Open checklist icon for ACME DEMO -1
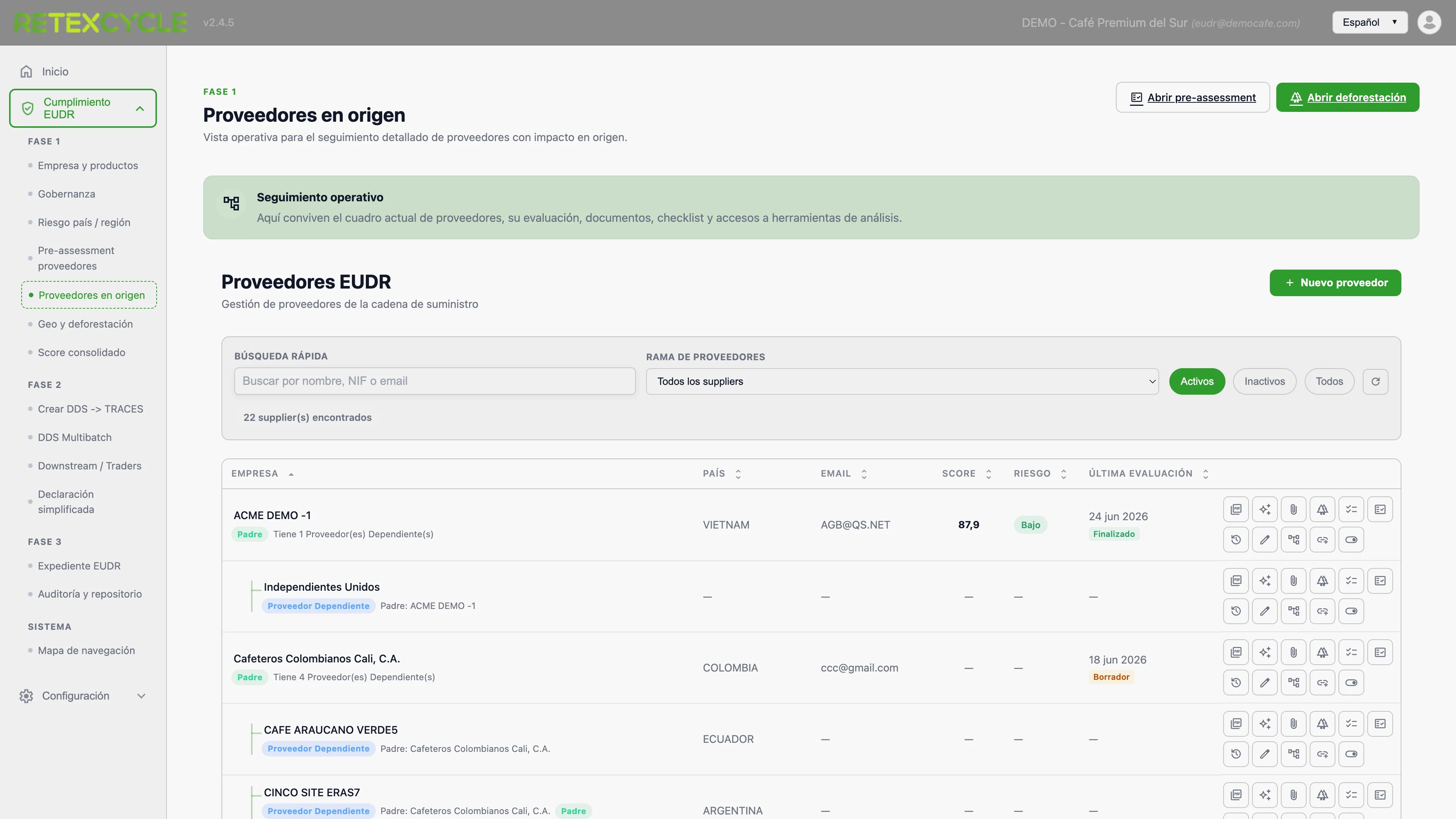This screenshot has width=1456, height=819. pyautogui.click(x=1351, y=509)
